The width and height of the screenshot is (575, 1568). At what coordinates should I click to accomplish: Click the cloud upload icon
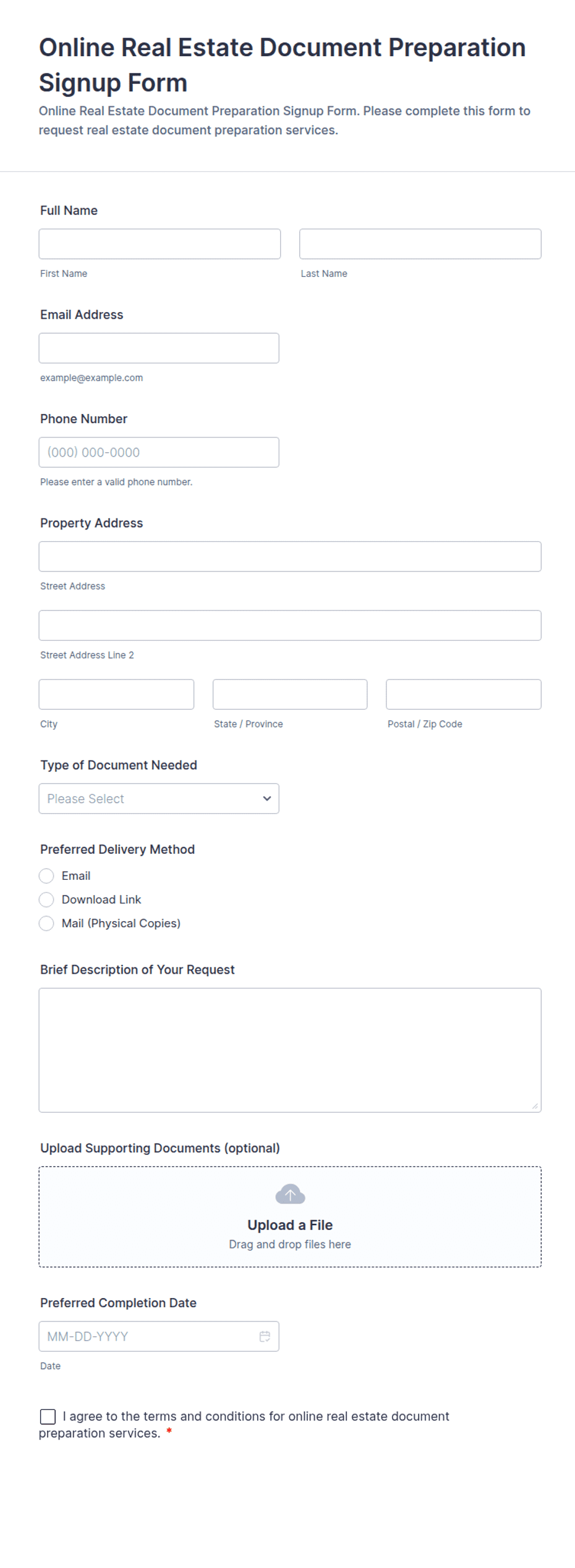[x=290, y=1194]
